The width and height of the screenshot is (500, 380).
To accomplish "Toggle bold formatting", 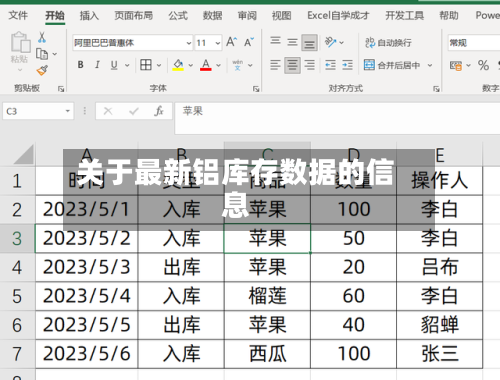I will pos(80,65).
